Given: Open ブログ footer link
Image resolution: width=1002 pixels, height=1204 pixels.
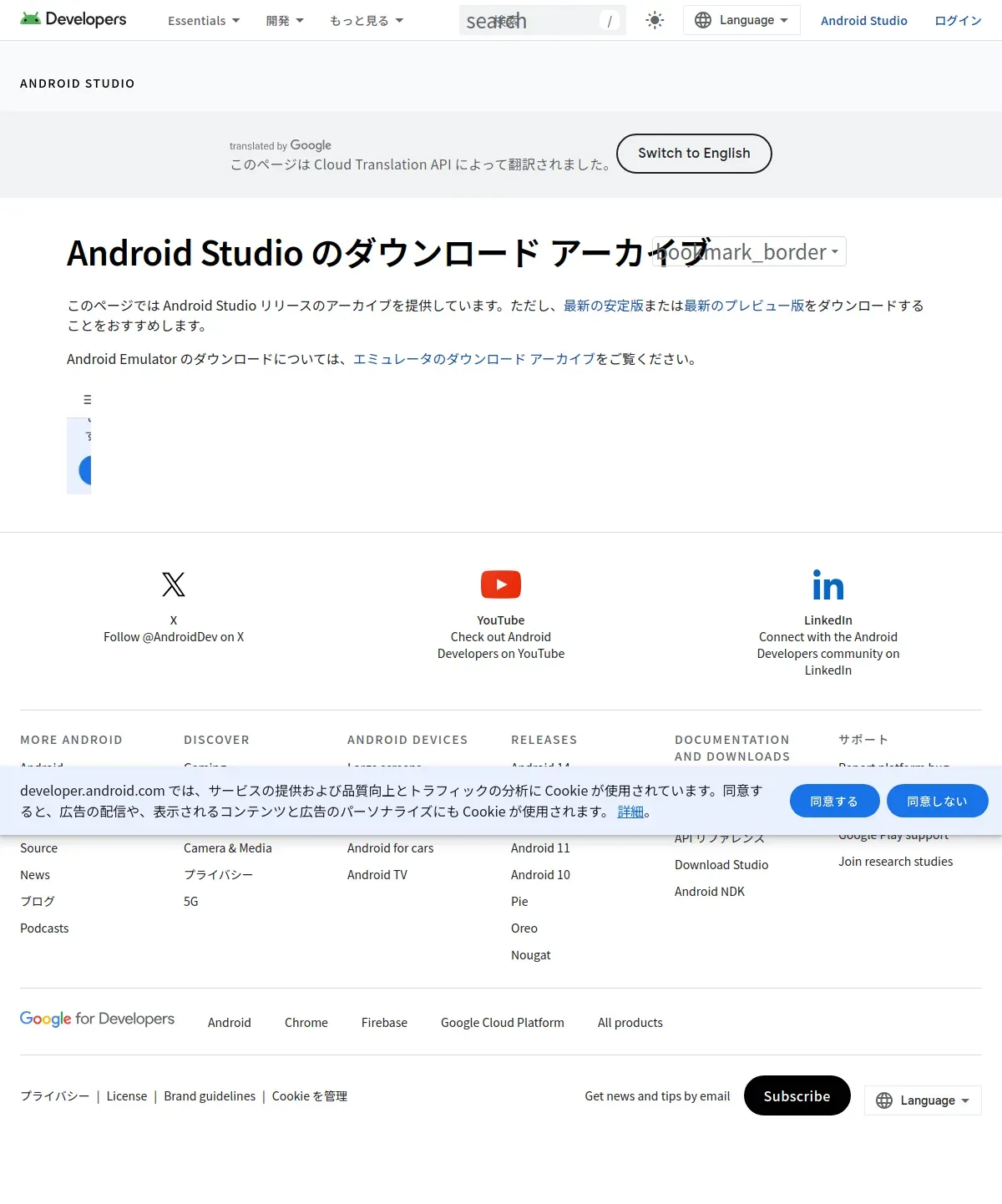Looking at the screenshot, I should [x=38, y=902].
